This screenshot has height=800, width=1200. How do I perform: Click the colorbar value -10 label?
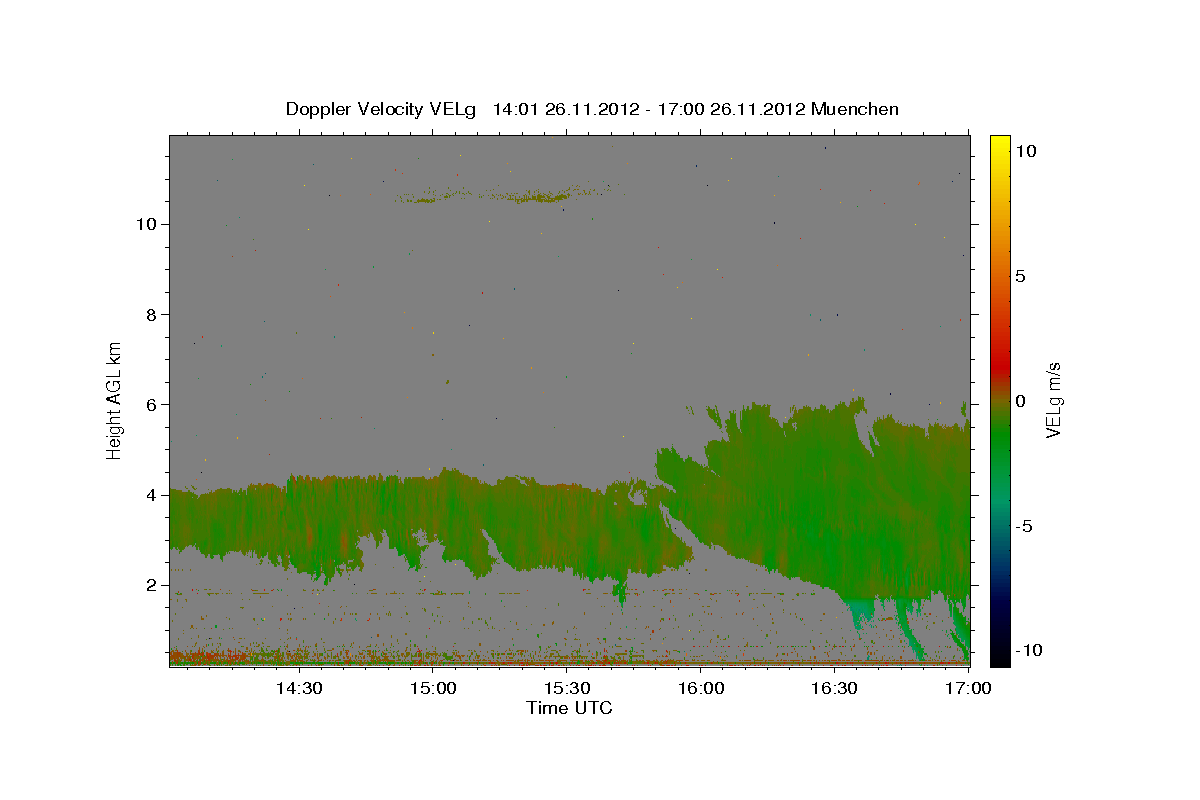1027,650
